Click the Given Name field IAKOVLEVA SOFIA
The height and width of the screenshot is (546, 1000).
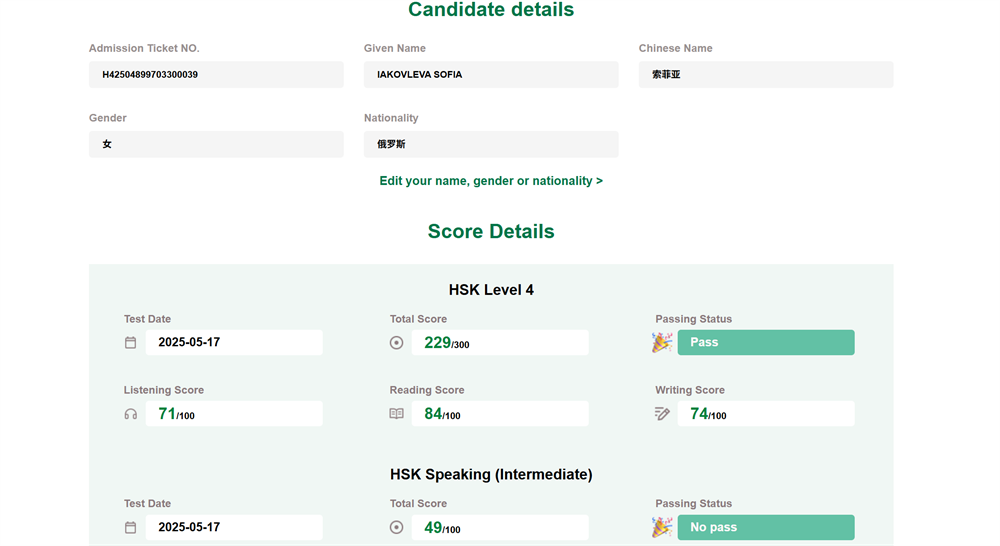(x=491, y=75)
